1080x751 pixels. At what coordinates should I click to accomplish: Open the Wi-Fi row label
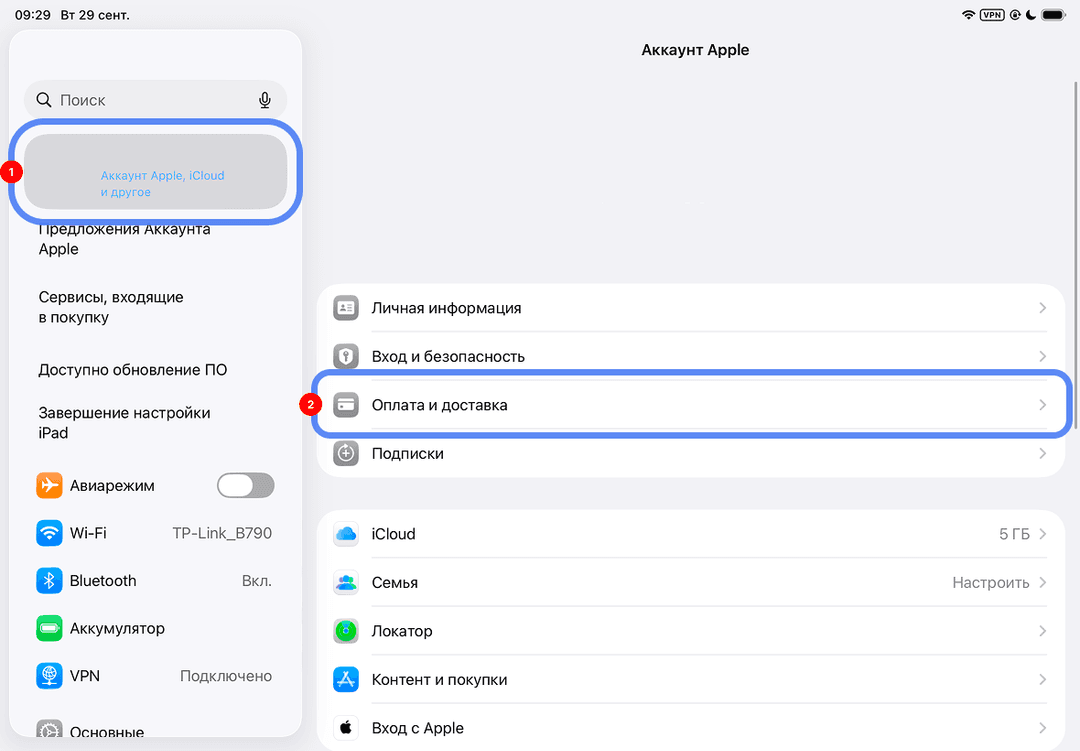[x=88, y=533]
